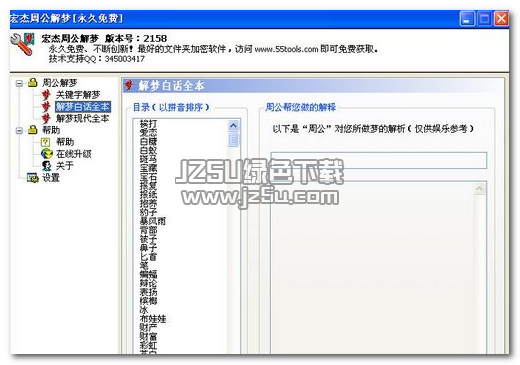Select 布娃娃 in the directory list
This screenshot has width=520, height=365.
pos(153,319)
